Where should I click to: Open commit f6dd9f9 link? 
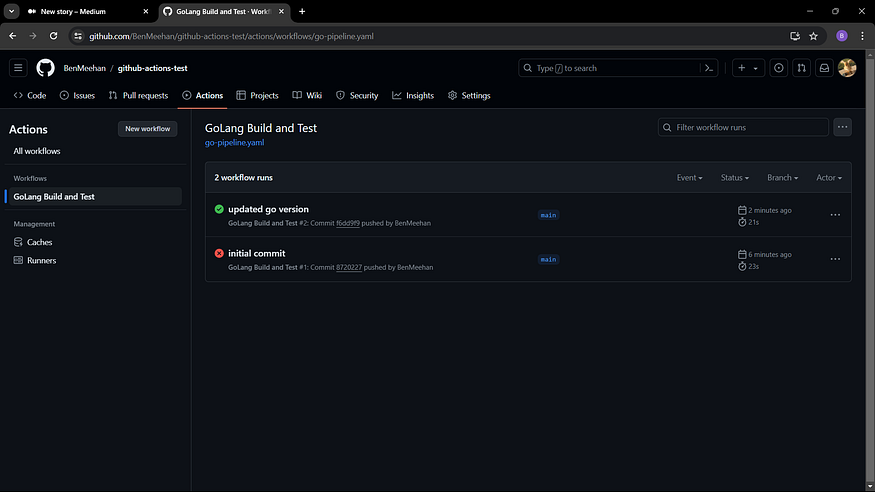[348, 223]
